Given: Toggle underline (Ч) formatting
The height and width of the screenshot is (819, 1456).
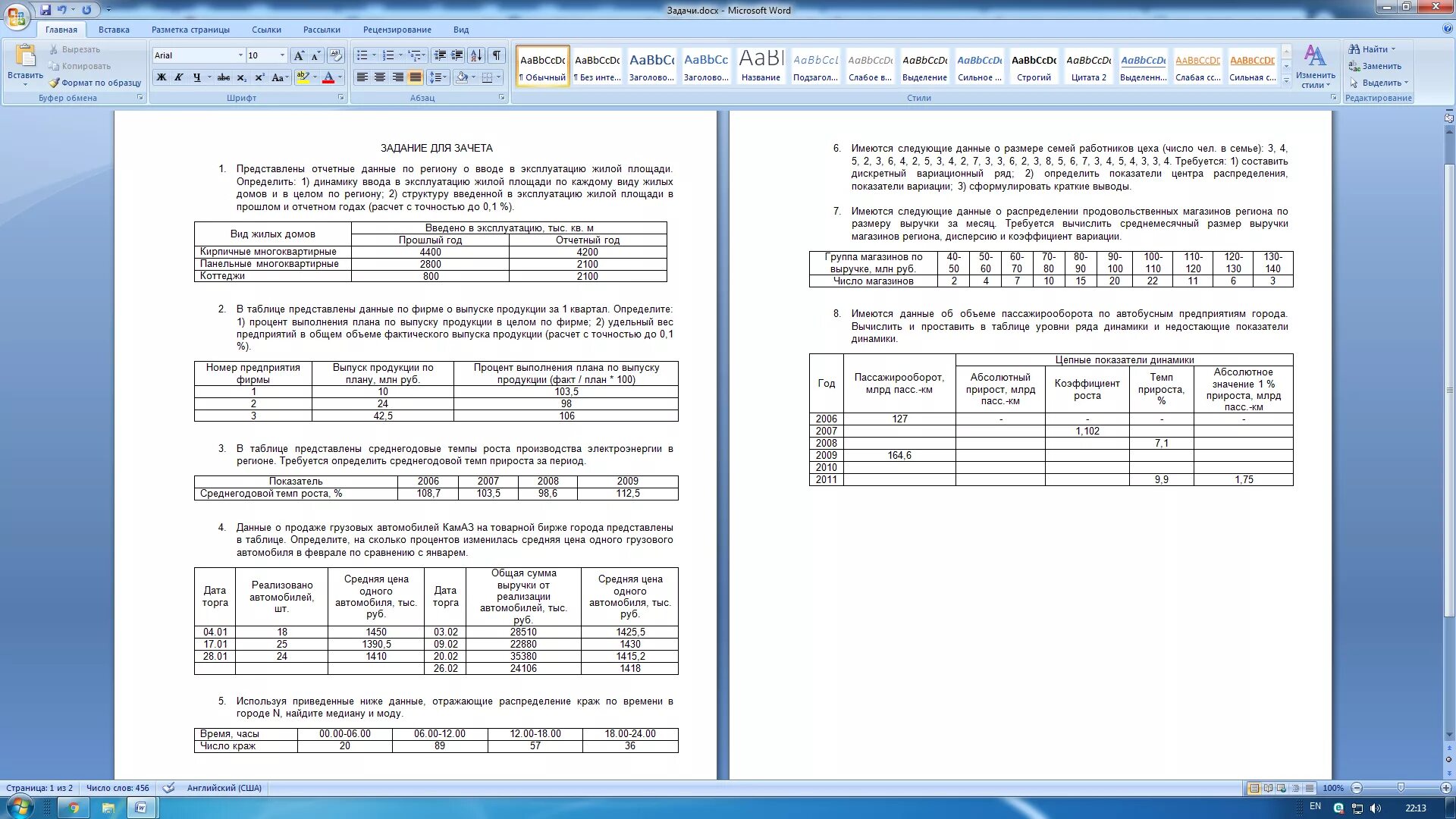Looking at the screenshot, I should 197,77.
